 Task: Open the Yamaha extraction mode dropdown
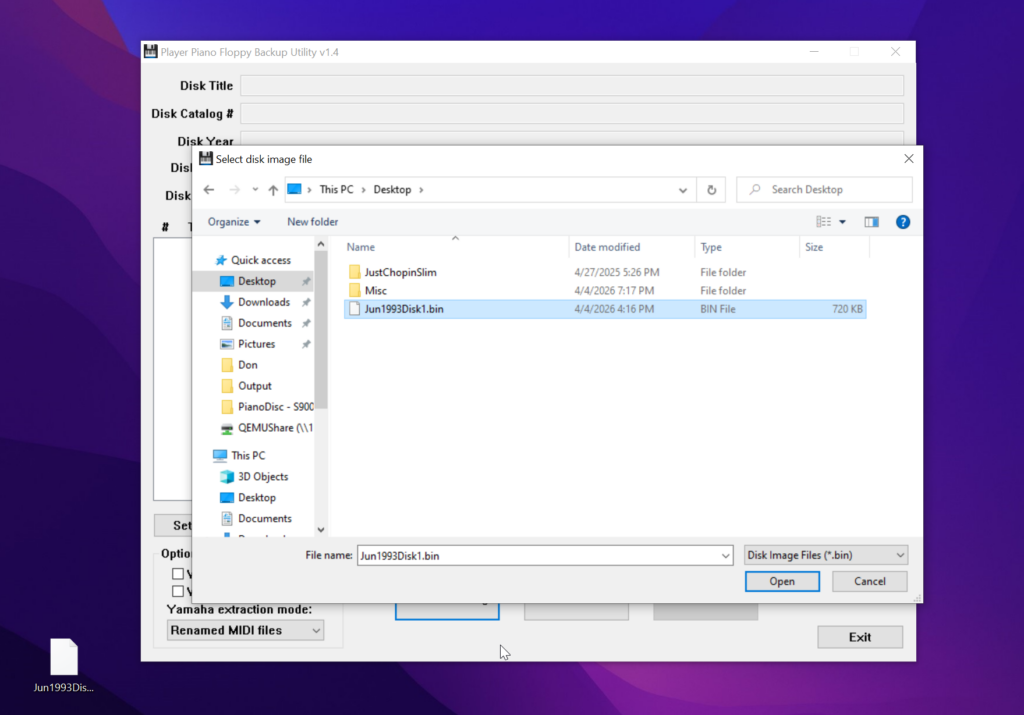[x=244, y=630]
